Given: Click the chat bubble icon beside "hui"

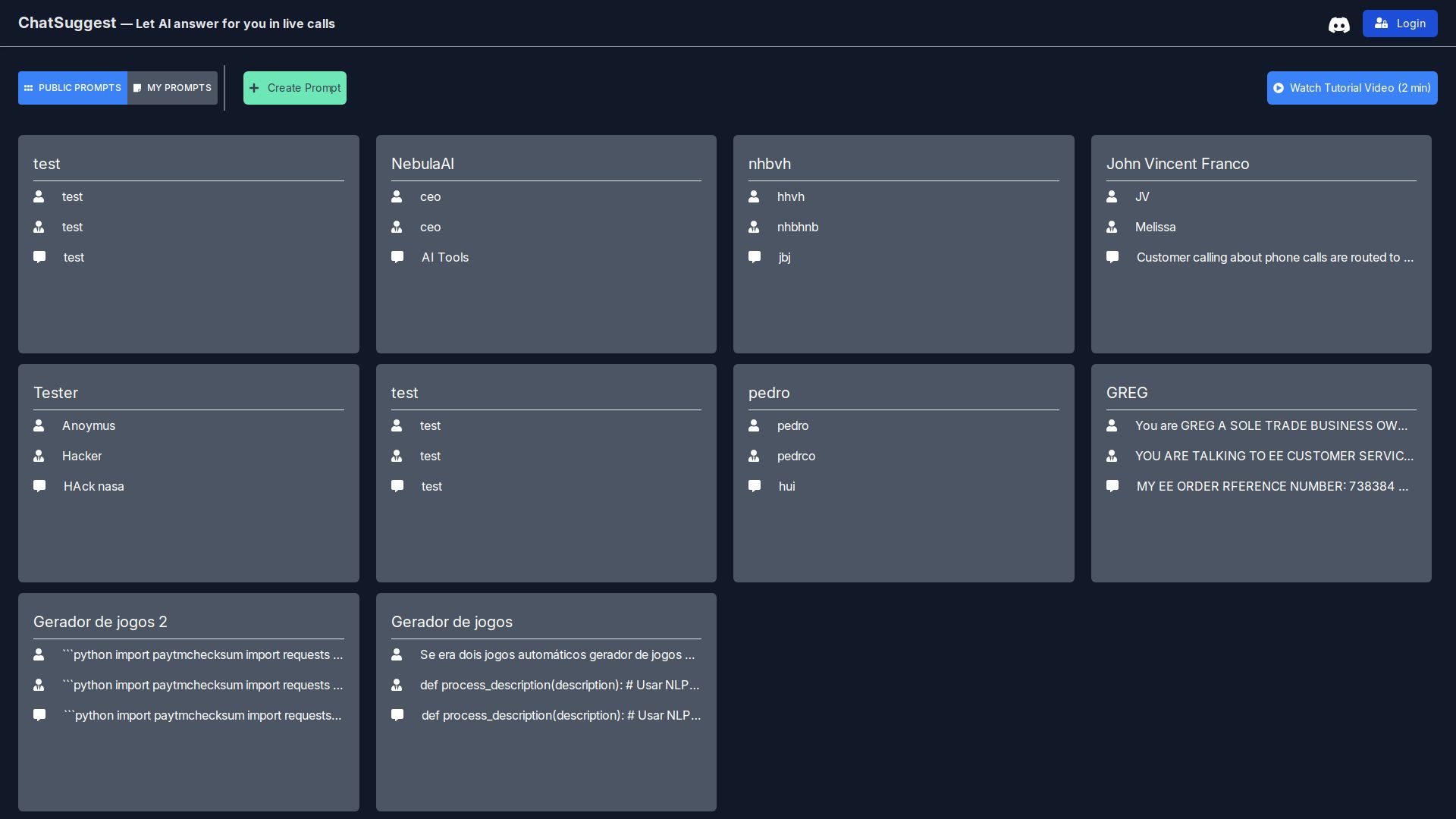Looking at the screenshot, I should (755, 486).
